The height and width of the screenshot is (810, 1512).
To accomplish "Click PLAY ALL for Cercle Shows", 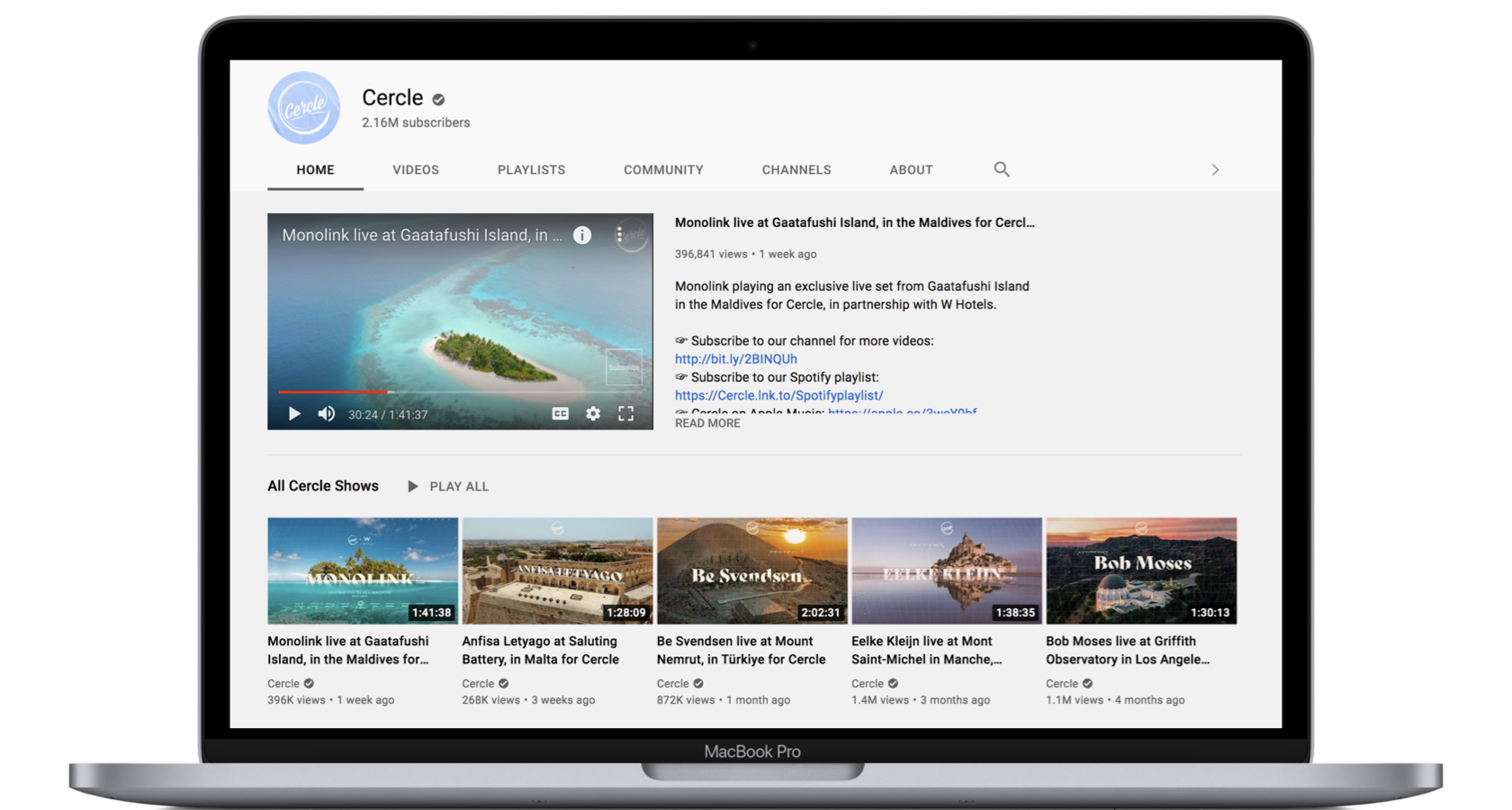I will coord(448,486).
